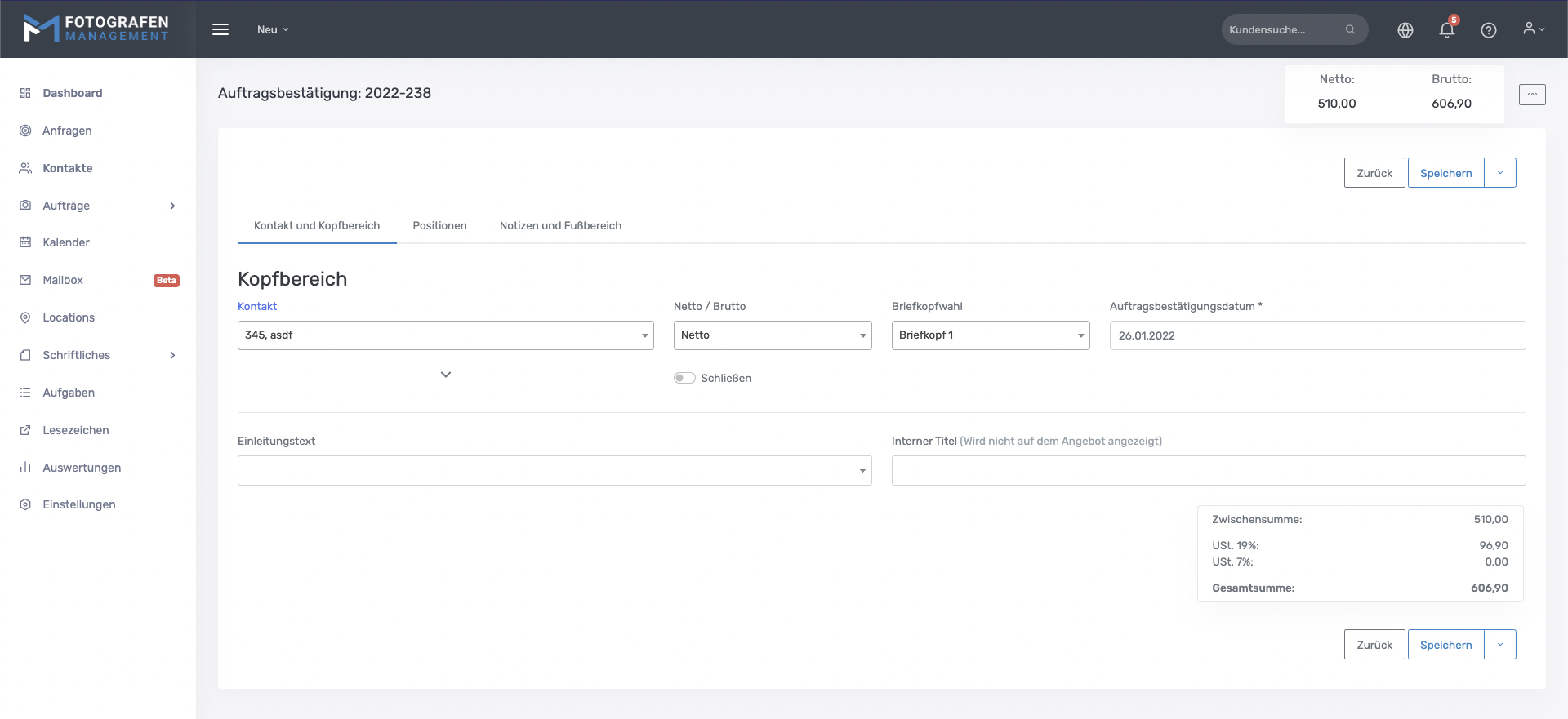
Task: Click the top Speichern button
Action: [1445, 173]
